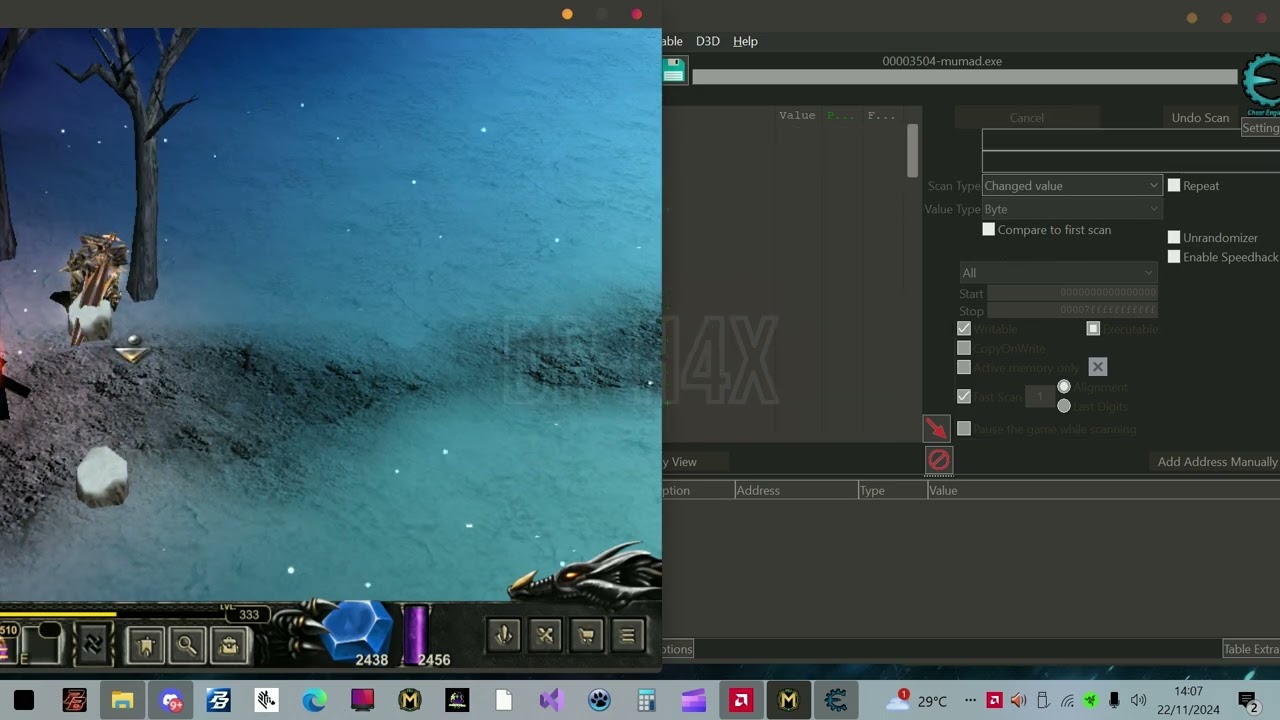Switch to Cheat Engine taskbar icon

pos(836,700)
